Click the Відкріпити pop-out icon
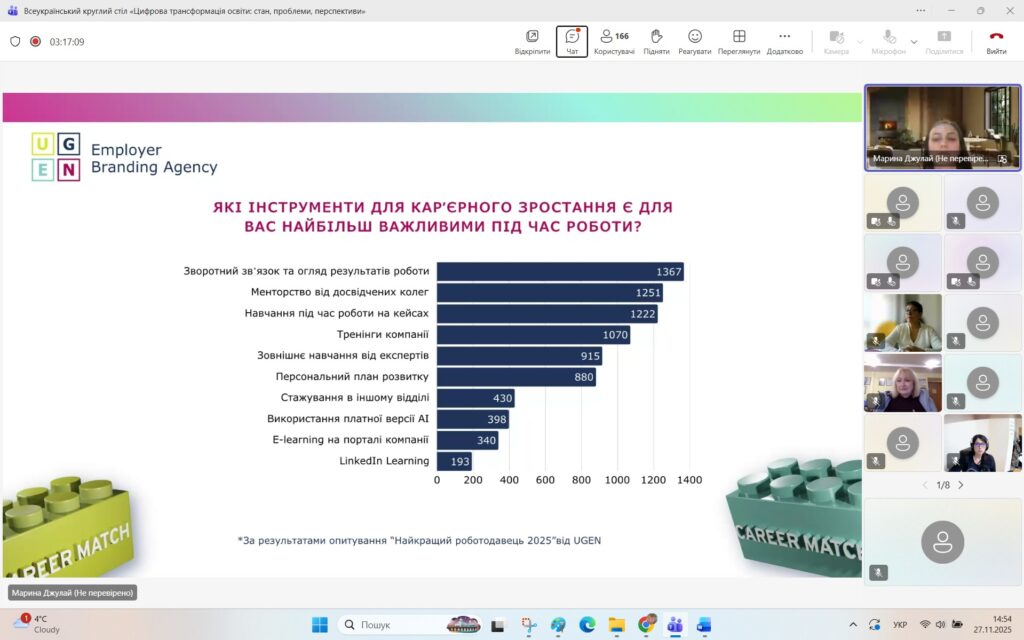 coord(532,42)
